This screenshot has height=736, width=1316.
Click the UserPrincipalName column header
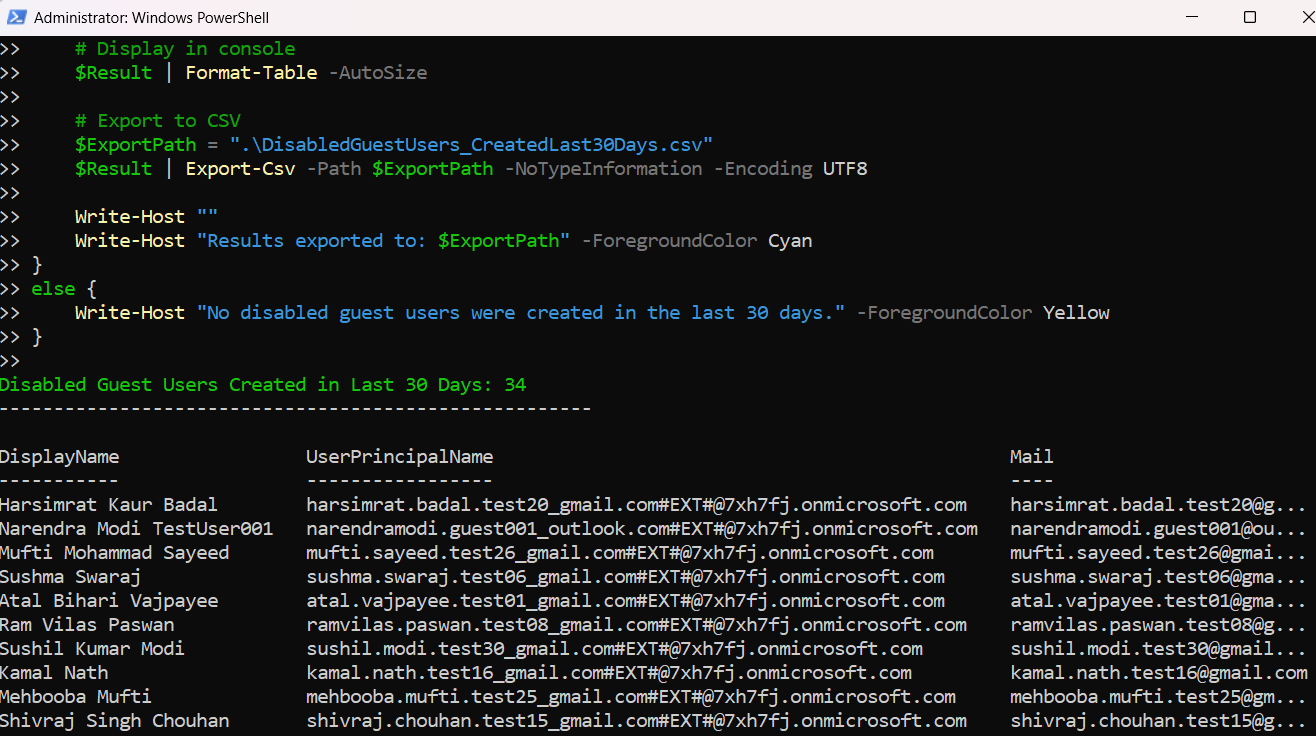(x=399, y=457)
